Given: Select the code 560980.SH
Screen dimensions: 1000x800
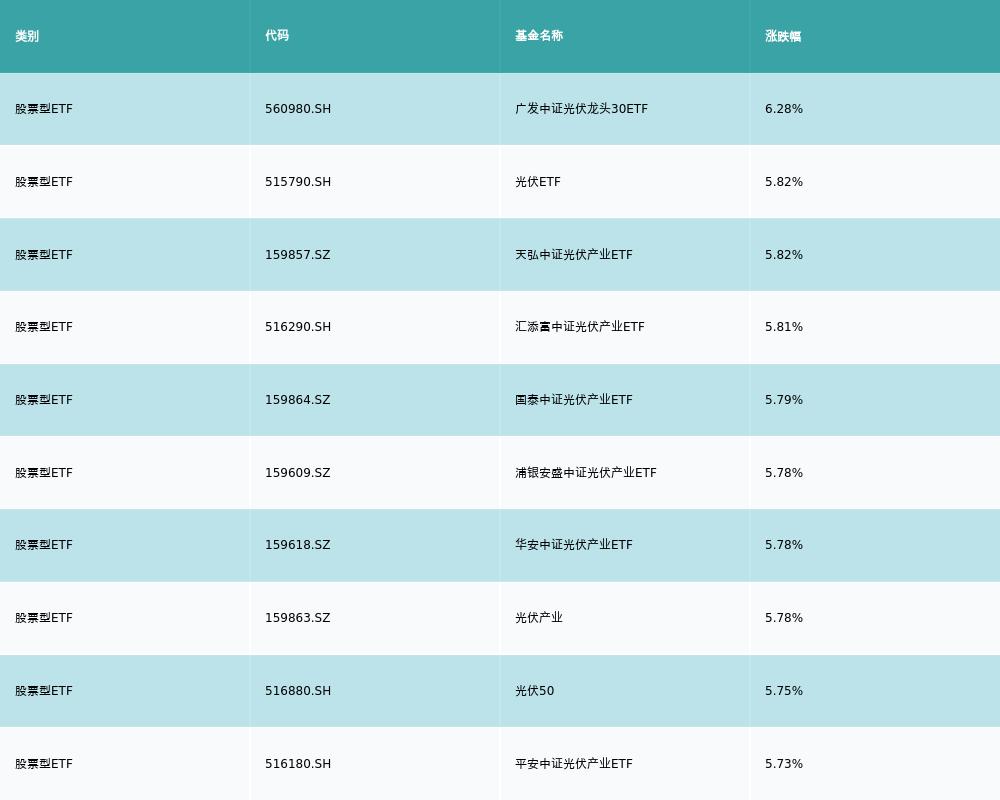Looking at the screenshot, I should (x=298, y=109).
